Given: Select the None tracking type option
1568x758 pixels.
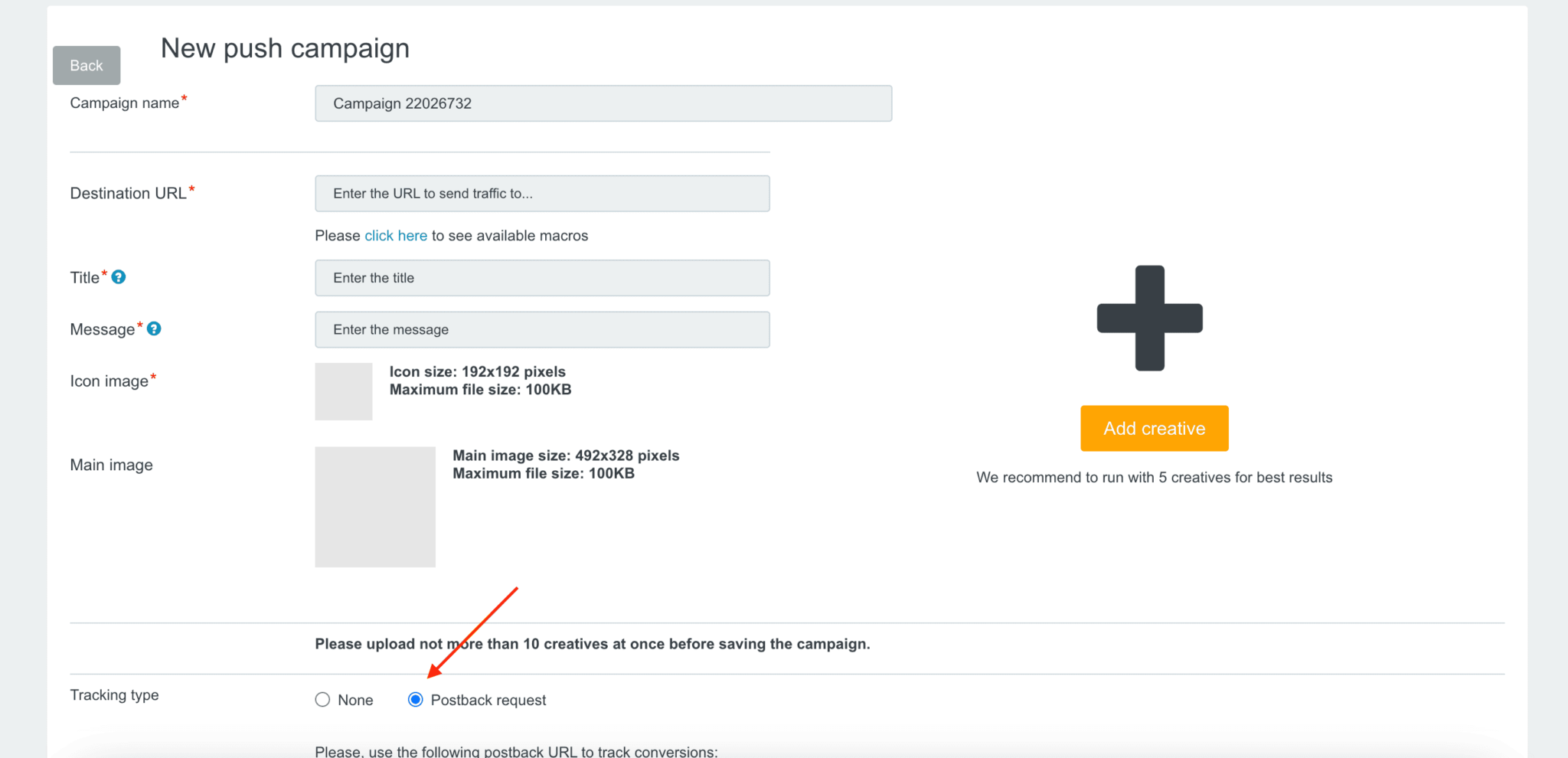Looking at the screenshot, I should coord(322,699).
